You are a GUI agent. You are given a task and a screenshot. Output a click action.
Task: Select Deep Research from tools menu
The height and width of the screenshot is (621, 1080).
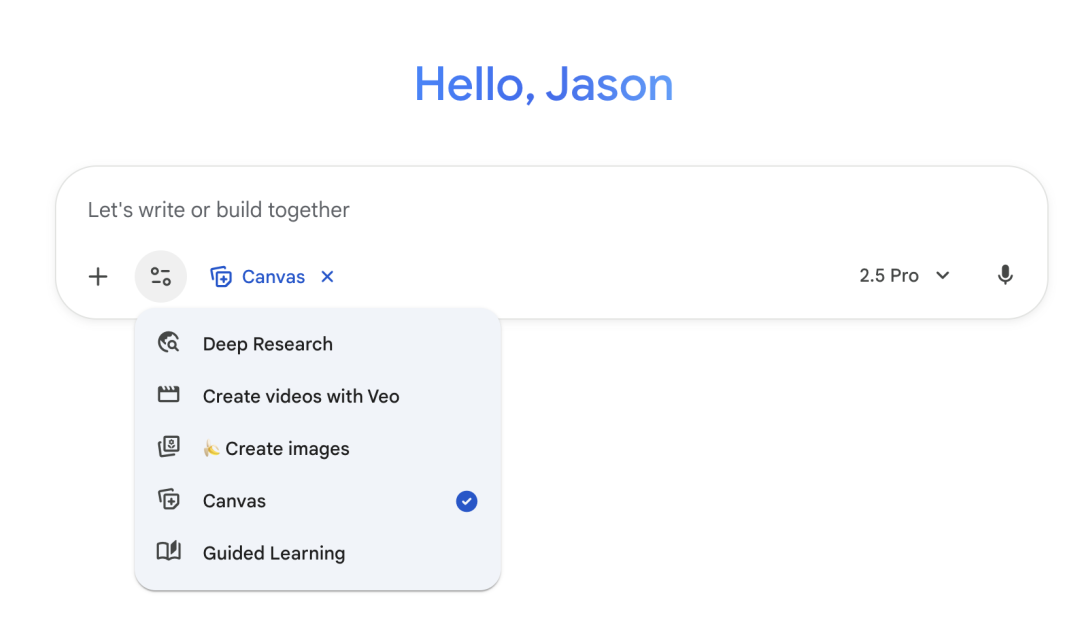(267, 344)
